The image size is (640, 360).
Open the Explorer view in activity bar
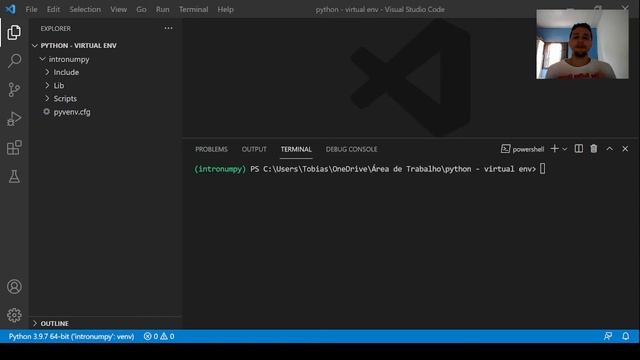[x=14, y=32]
